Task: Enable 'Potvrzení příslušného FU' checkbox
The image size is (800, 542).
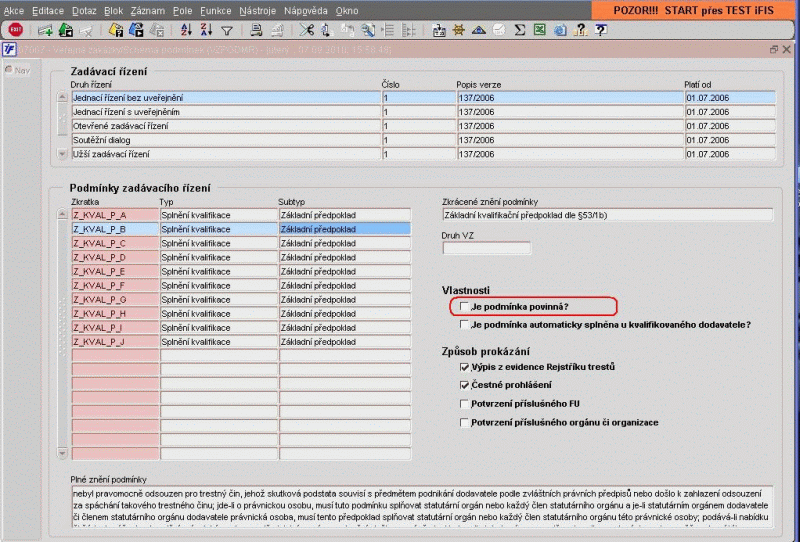Action: click(464, 404)
